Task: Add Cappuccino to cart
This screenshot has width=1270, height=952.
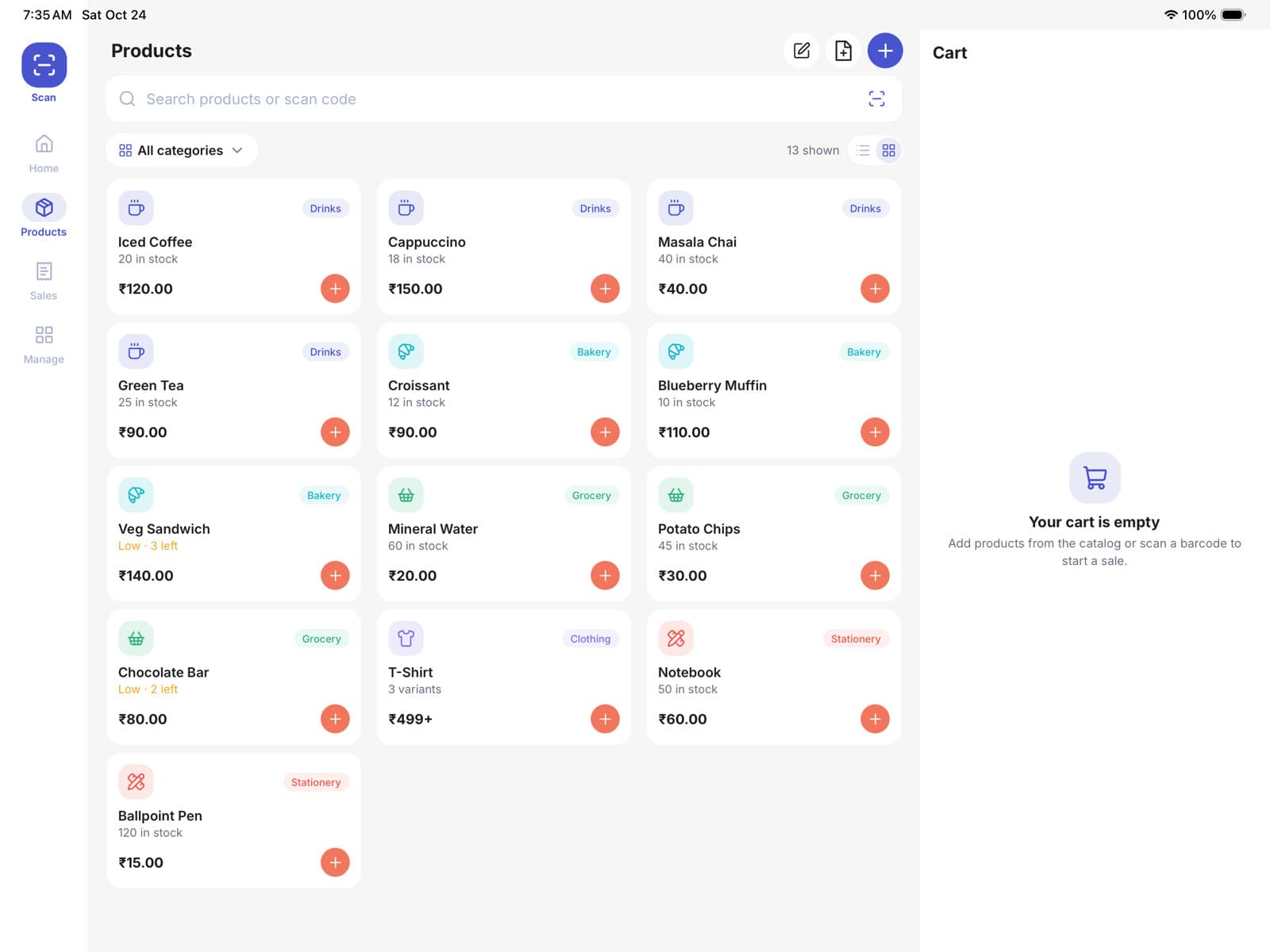Action: pos(605,289)
